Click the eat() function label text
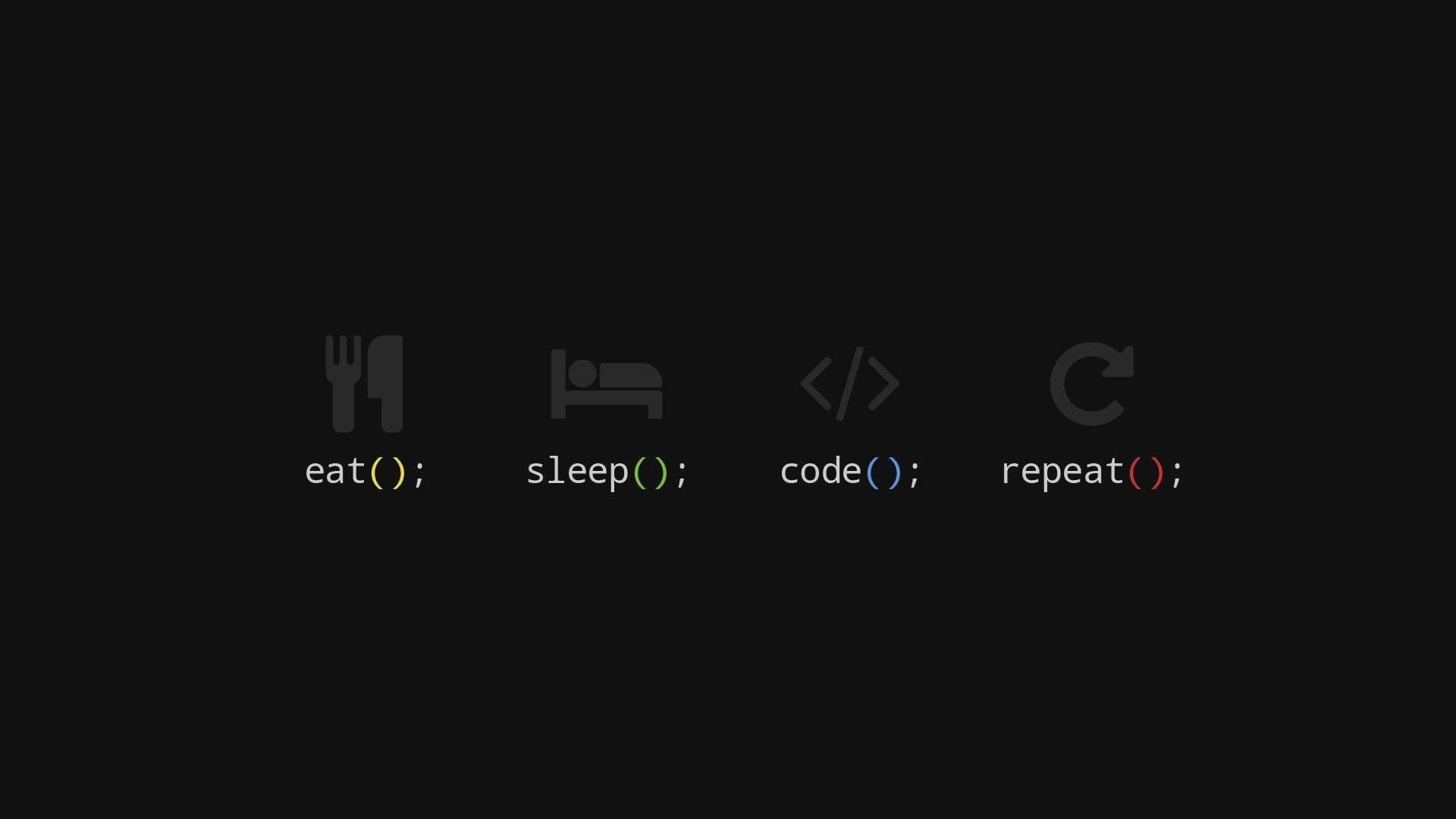The width and height of the screenshot is (1456, 819). click(x=365, y=471)
